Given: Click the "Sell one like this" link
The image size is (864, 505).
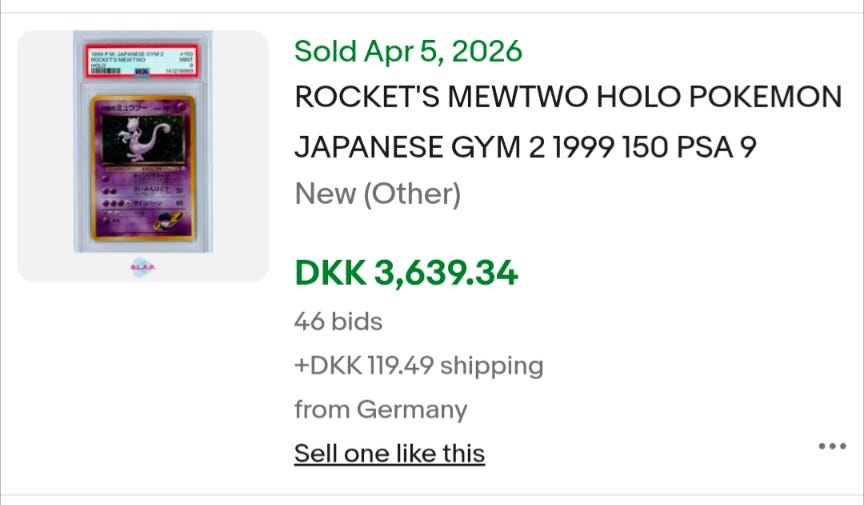Looking at the screenshot, I should coord(389,453).
